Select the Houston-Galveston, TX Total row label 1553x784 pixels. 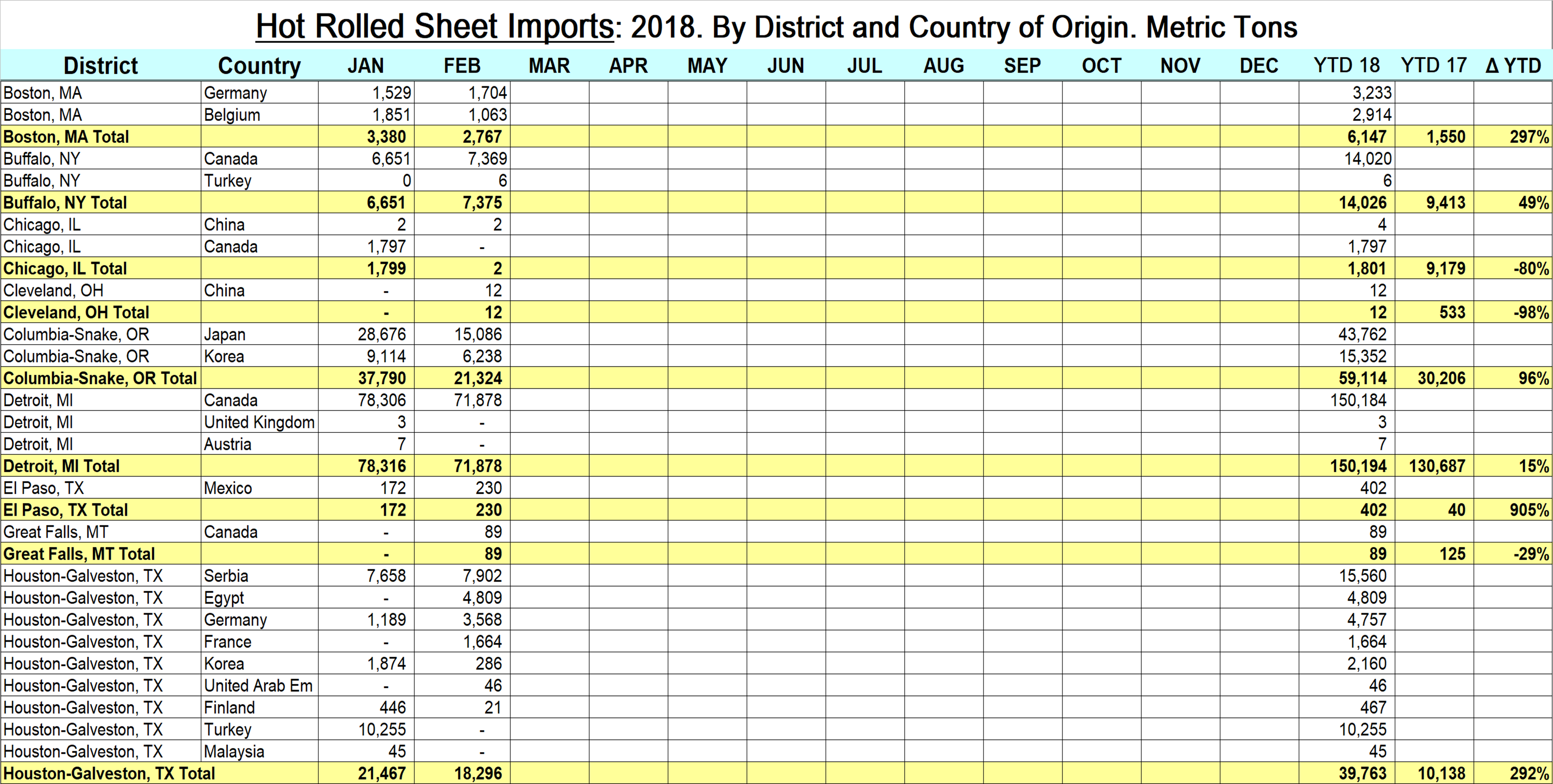109,773
